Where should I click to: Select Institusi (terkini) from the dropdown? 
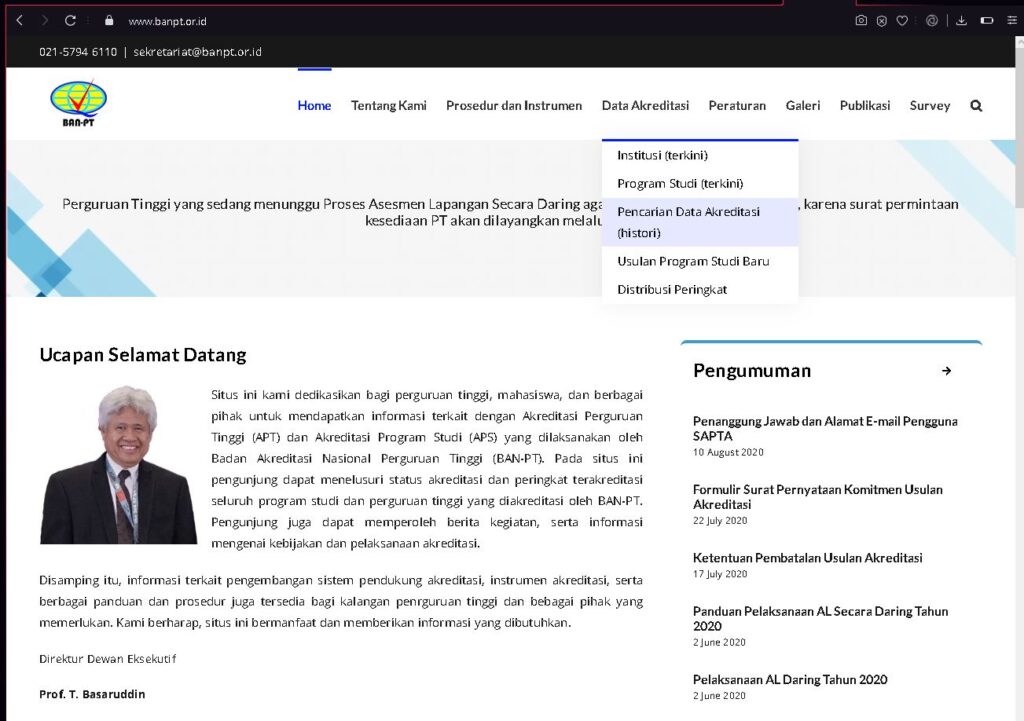(x=662, y=155)
